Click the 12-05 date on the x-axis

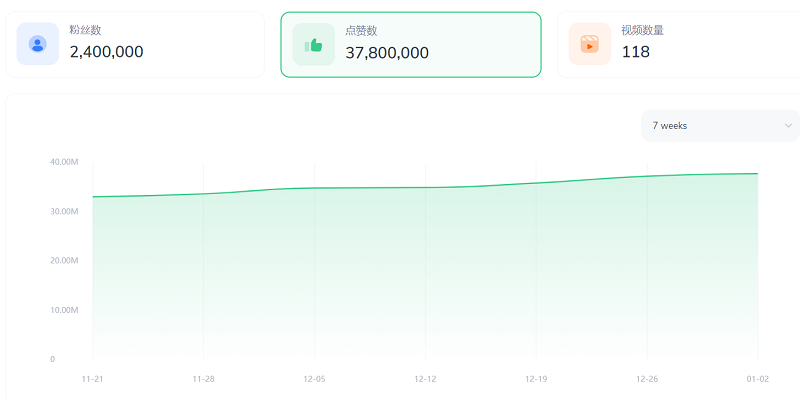[315, 379]
